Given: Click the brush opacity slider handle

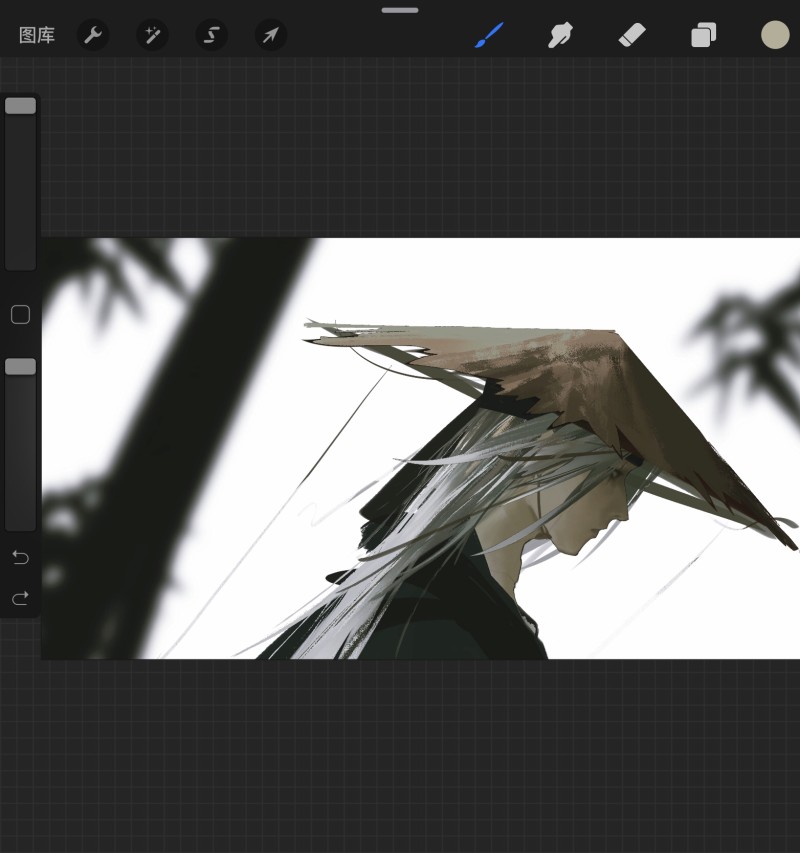Looking at the screenshot, I should pyautogui.click(x=21, y=366).
